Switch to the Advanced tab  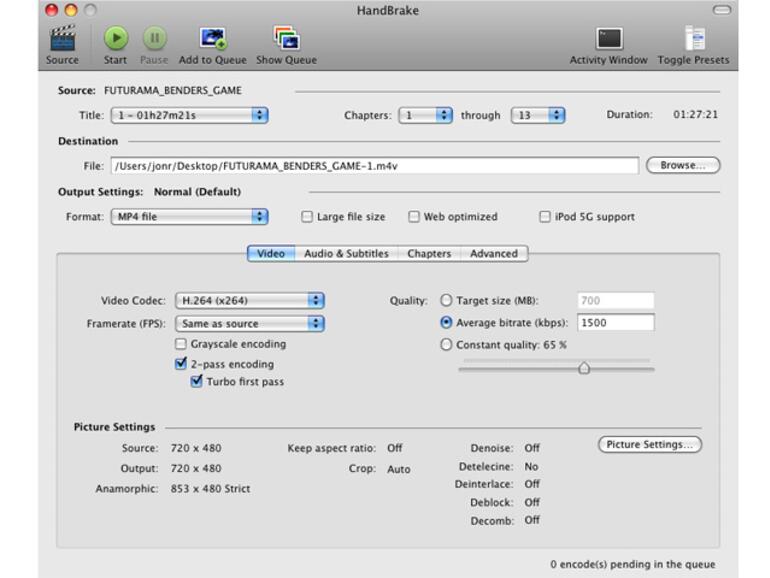[x=493, y=254]
